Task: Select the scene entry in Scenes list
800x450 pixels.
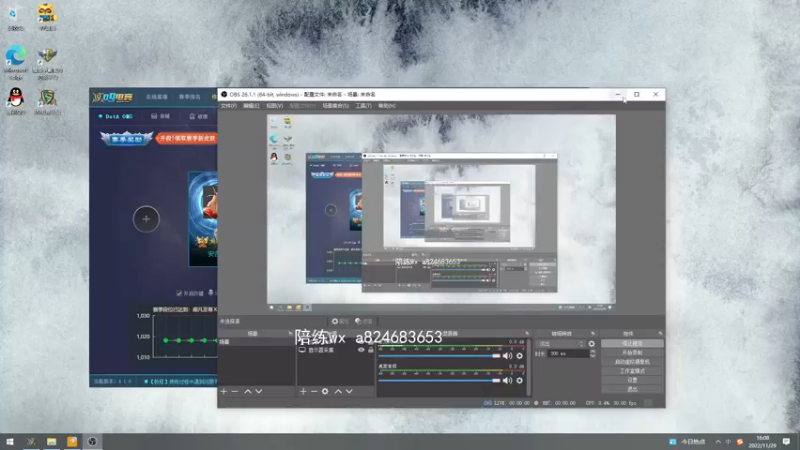Action: pos(257,342)
